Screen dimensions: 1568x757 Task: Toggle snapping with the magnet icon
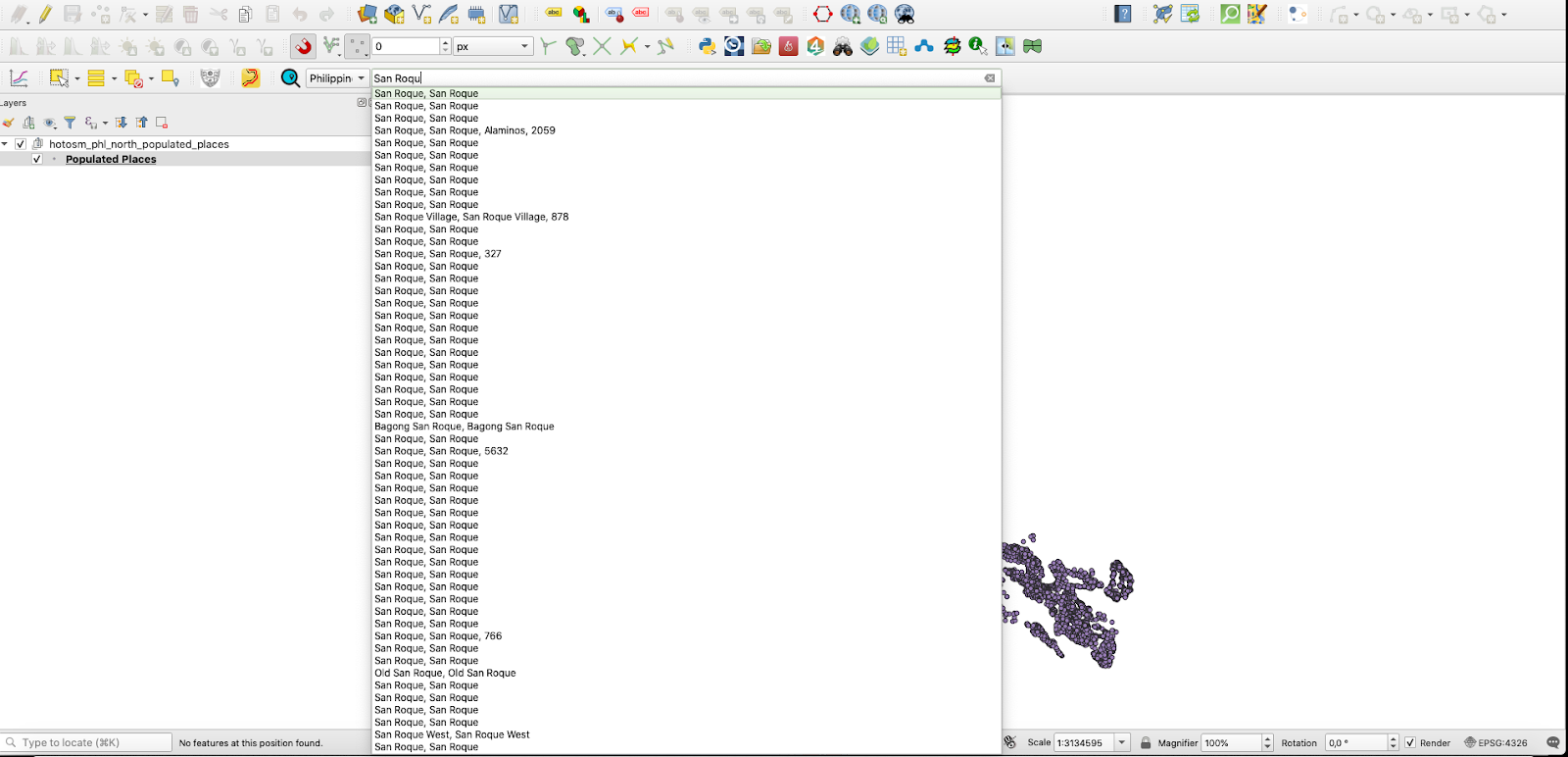click(304, 46)
